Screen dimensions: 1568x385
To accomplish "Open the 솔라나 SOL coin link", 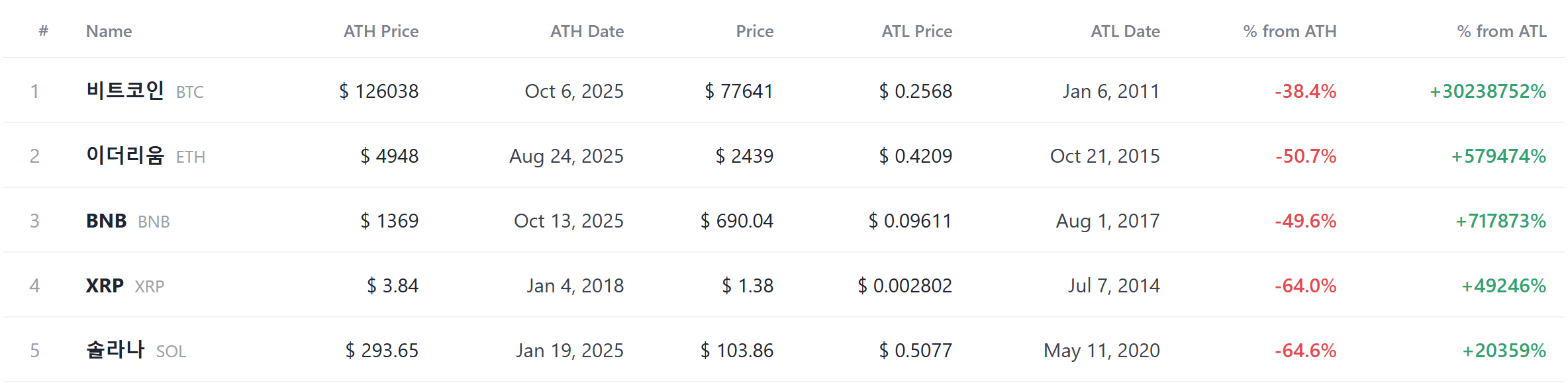I will [136, 350].
